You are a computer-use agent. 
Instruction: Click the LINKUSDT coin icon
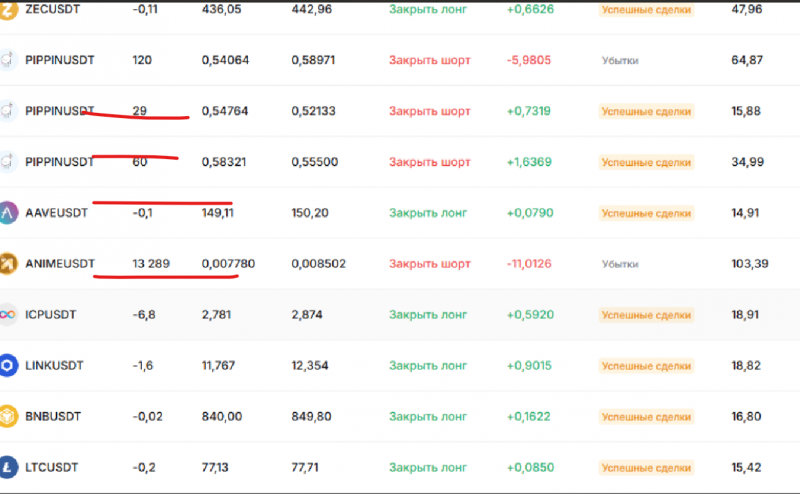coord(9,365)
